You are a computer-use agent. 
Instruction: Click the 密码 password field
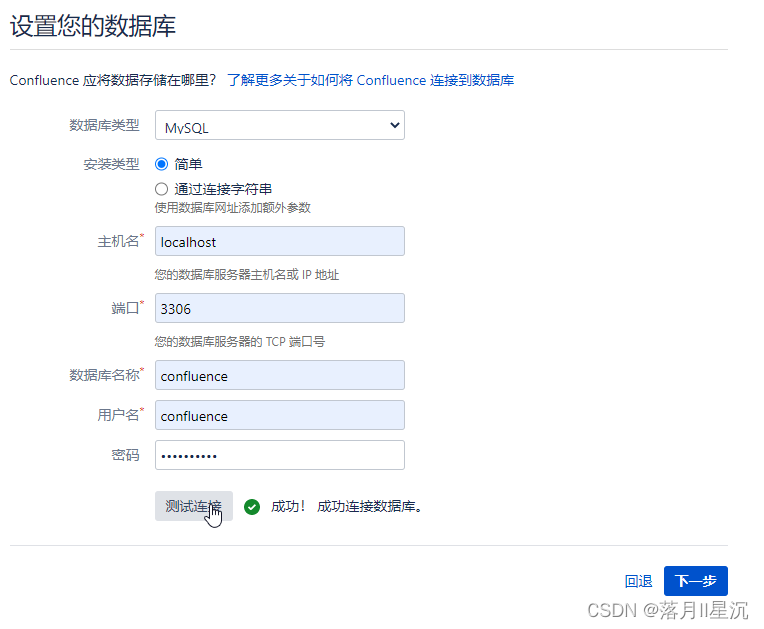tap(280, 455)
